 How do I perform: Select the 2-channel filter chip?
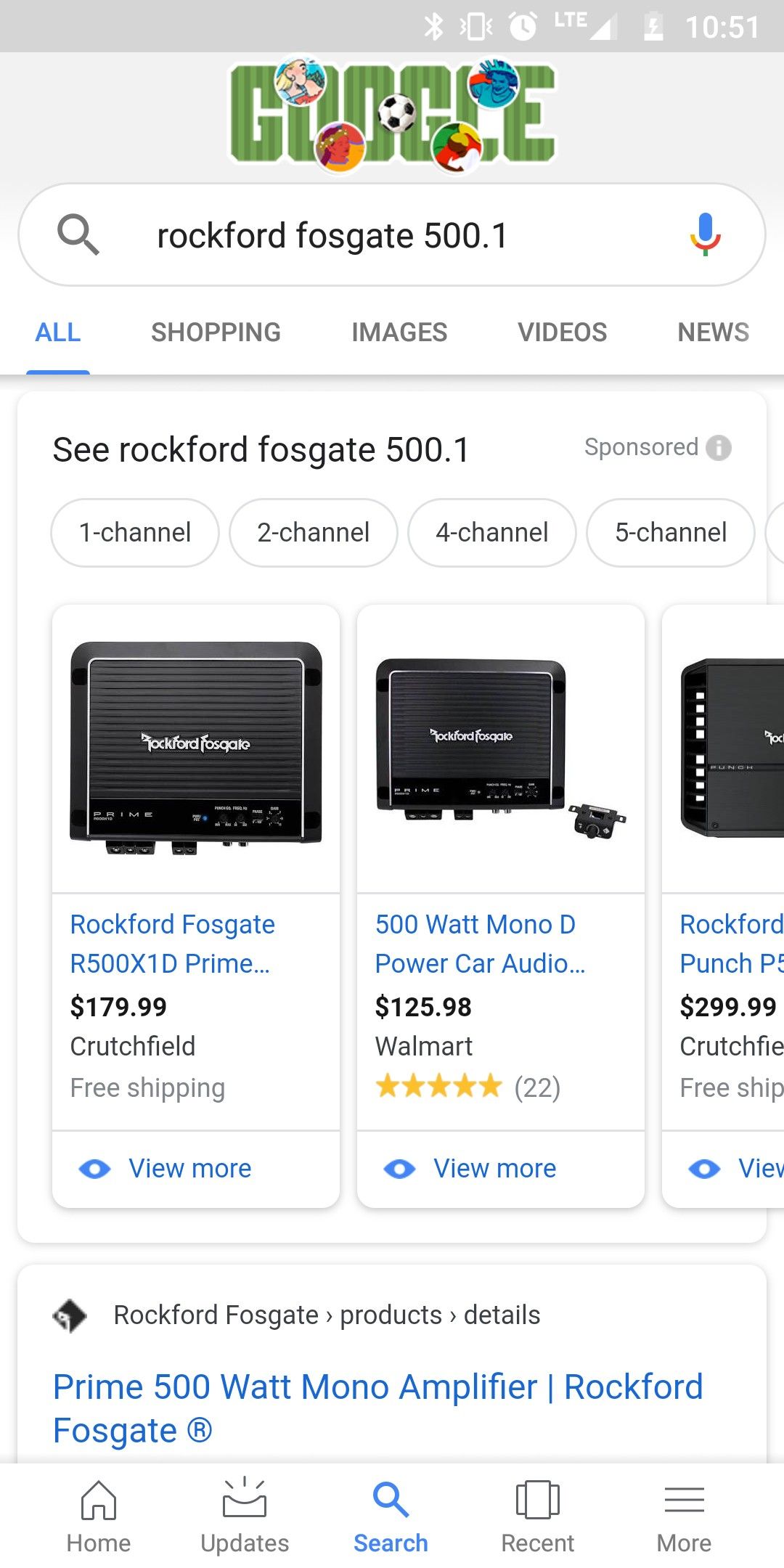314,532
